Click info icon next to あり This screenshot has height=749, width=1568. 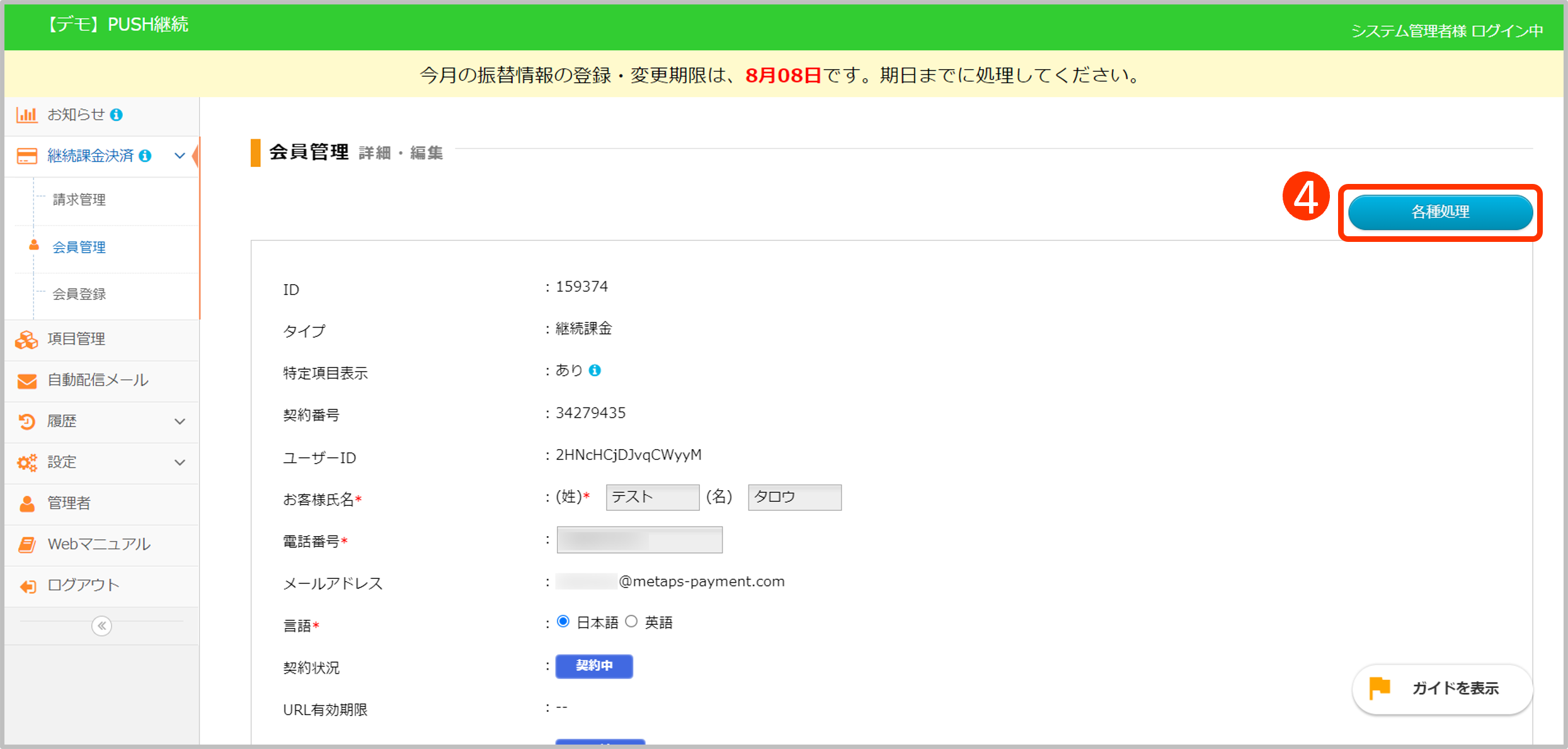(x=595, y=370)
